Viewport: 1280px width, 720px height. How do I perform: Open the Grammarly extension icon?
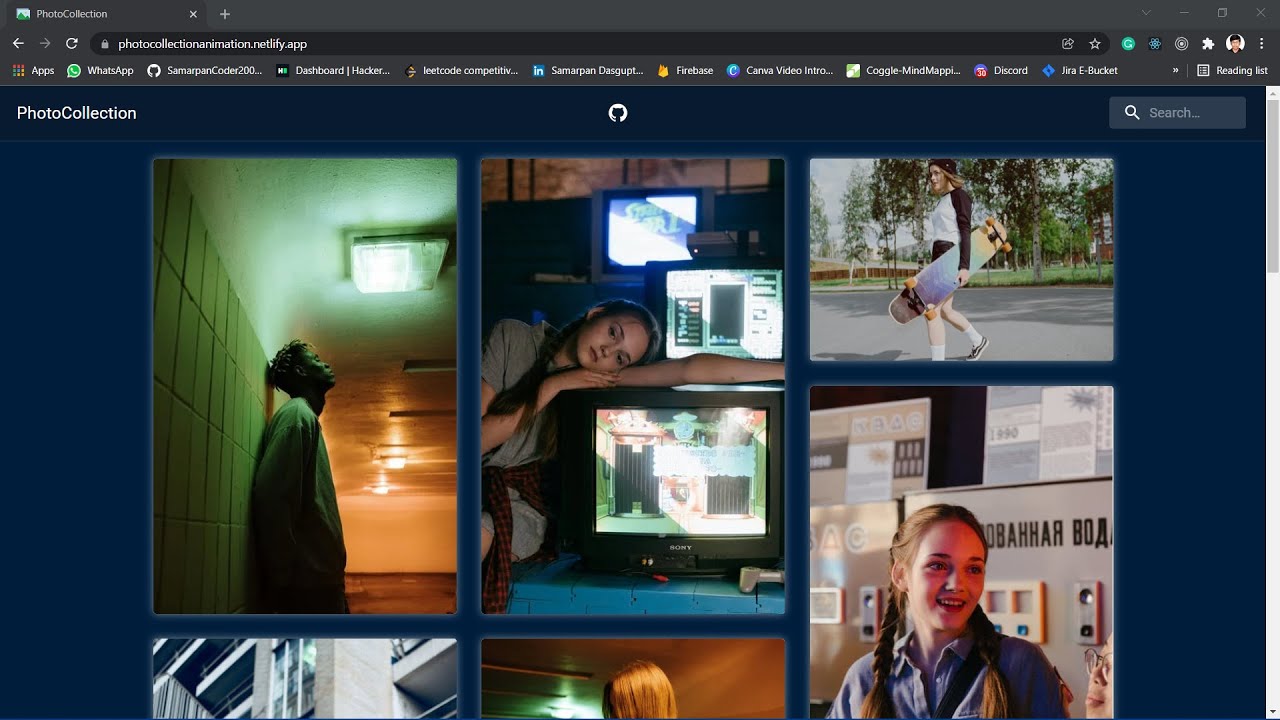[1128, 44]
